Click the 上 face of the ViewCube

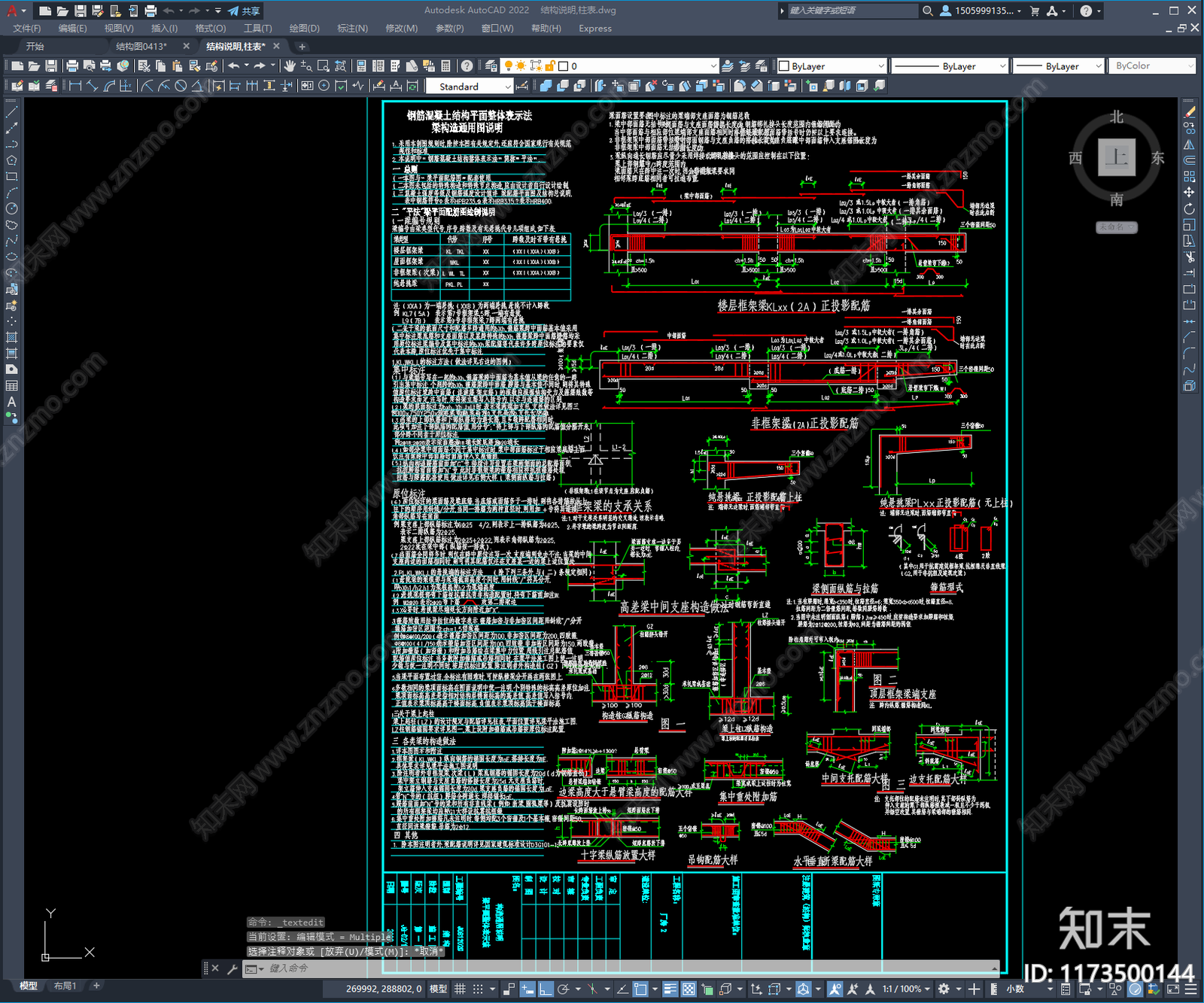(1117, 157)
